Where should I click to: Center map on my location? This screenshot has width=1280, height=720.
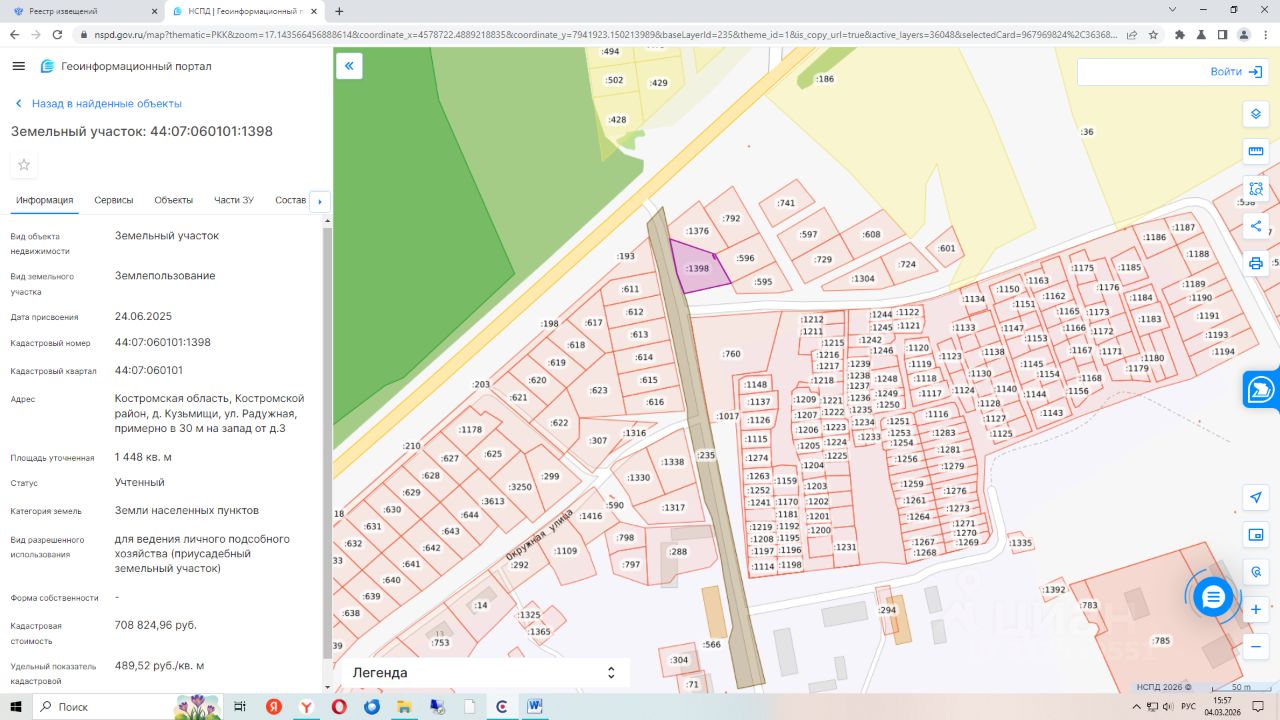coord(1256,498)
